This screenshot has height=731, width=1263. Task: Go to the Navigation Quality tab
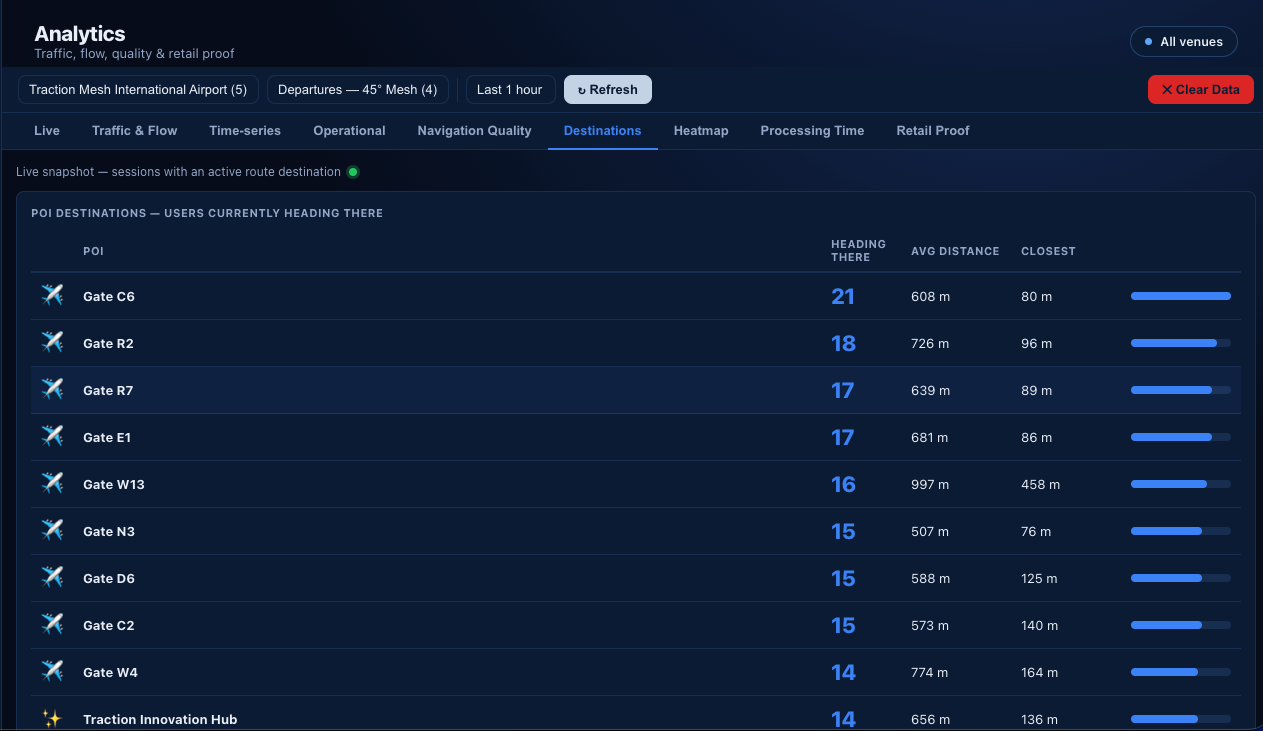(x=475, y=131)
